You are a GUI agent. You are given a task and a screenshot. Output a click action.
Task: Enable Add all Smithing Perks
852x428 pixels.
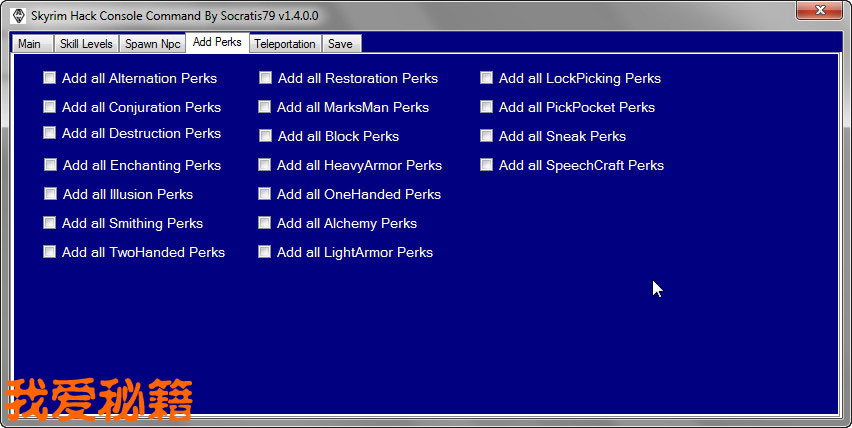(50, 223)
